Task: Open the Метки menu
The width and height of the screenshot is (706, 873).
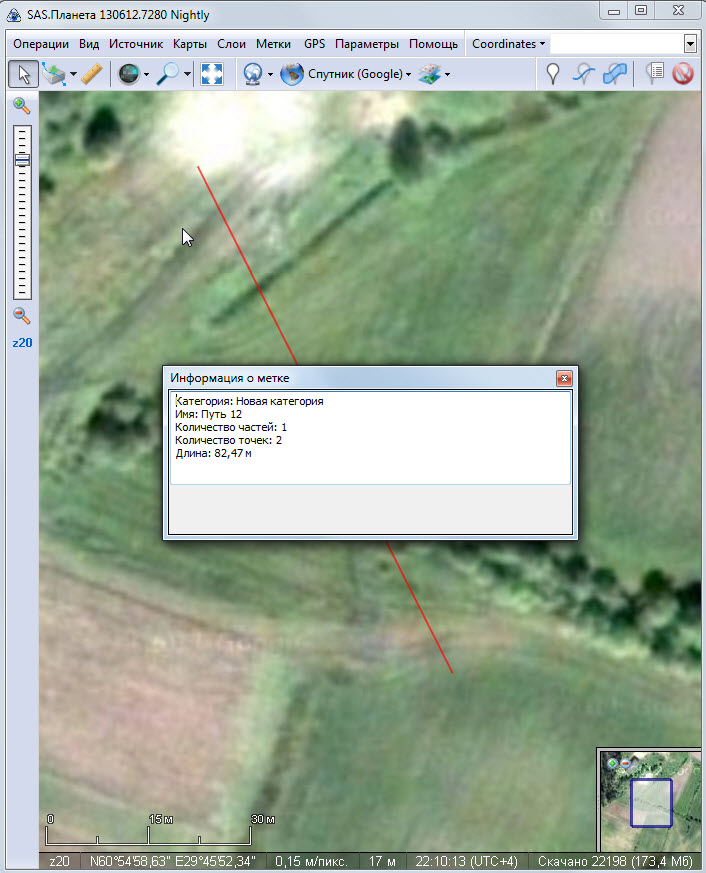Action: point(273,44)
